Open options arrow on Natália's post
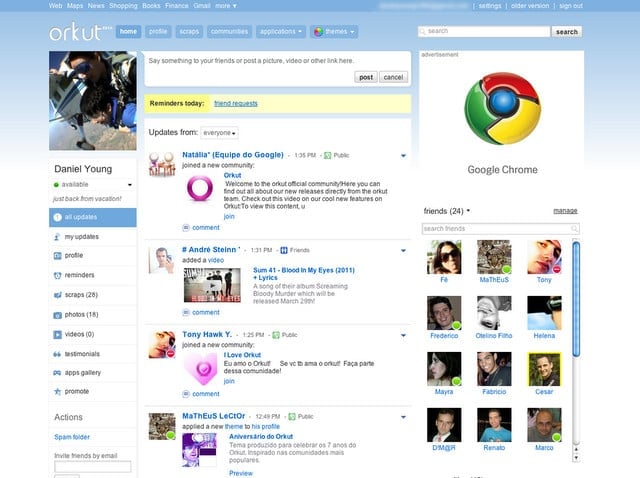Viewport: 640px width, 478px height. pyautogui.click(x=403, y=156)
